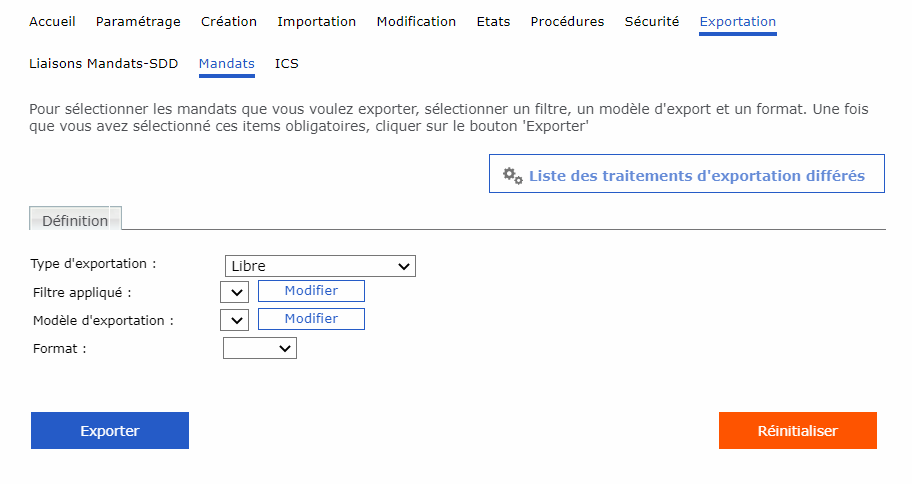Click the gears icon beside export list
Viewport: 912px width, 484px height.
[x=512, y=176]
